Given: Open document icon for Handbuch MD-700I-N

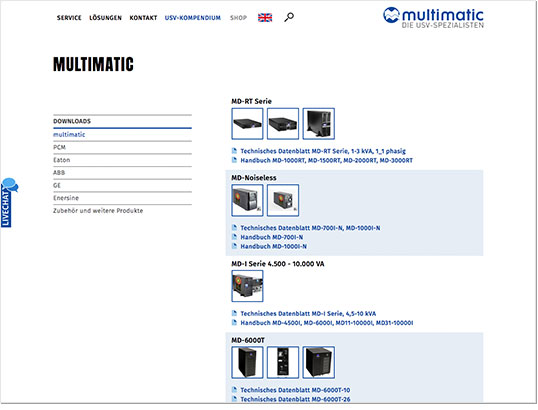Looking at the screenshot, I should pos(235,236).
